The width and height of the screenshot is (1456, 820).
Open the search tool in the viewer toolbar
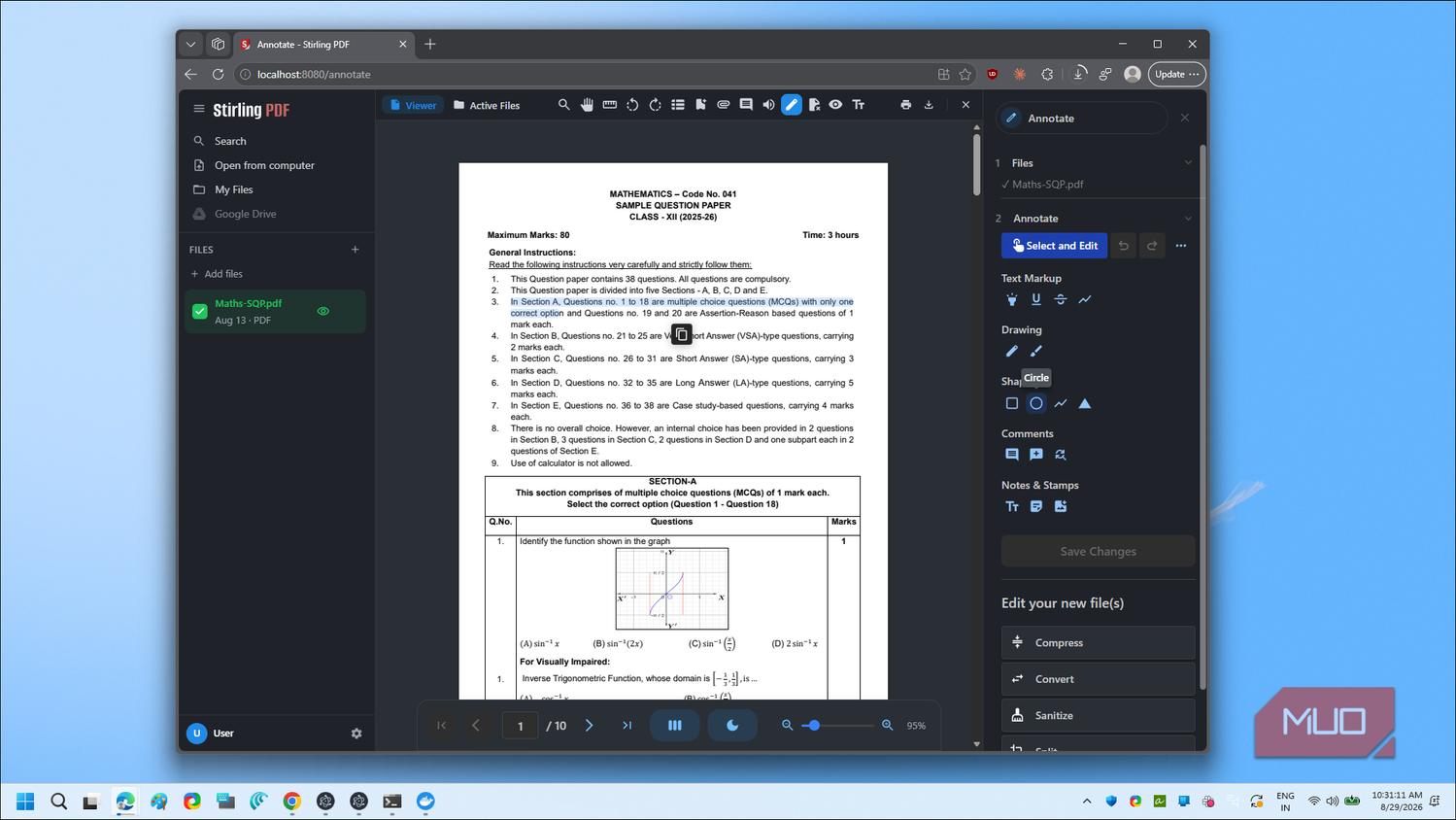(563, 105)
